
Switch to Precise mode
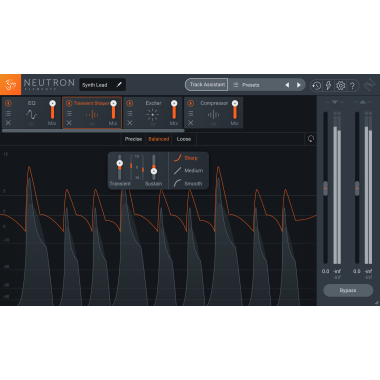pyautogui.click(x=133, y=139)
